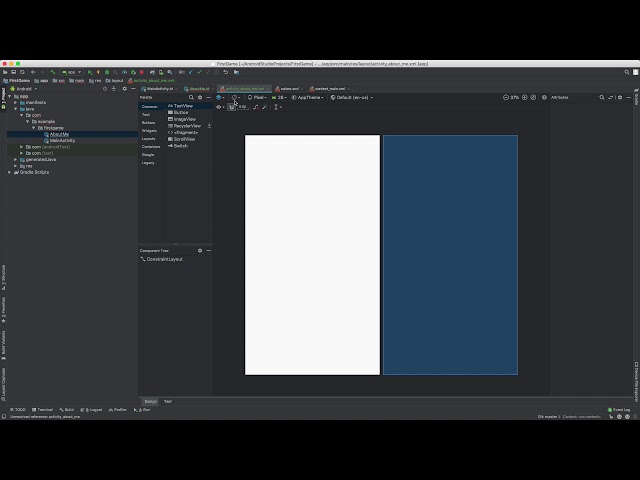Viewport: 640px width, 480px height.
Task: Open the Build tool window
Action: click(x=67, y=410)
